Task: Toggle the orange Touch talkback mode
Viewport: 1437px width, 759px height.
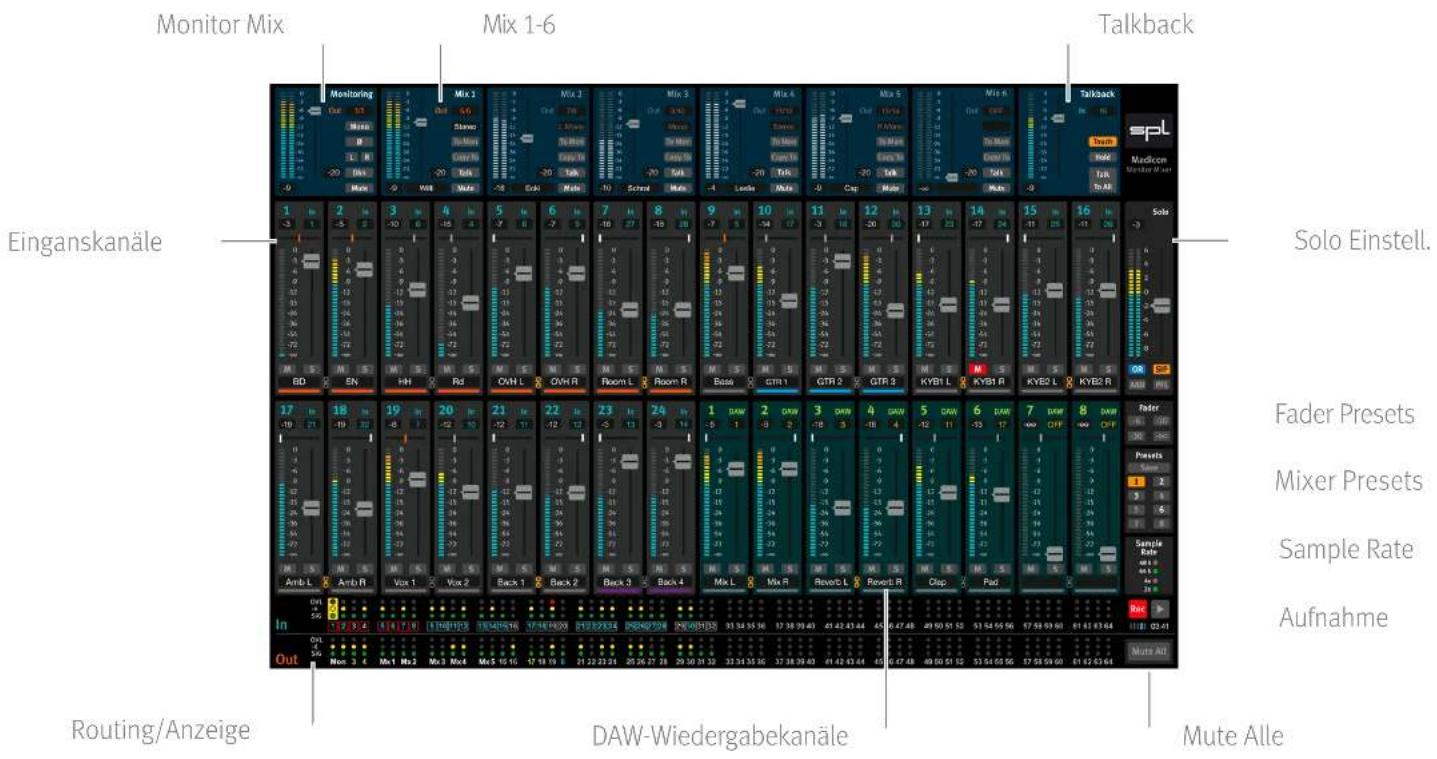Action: click(x=1103, y=142)
